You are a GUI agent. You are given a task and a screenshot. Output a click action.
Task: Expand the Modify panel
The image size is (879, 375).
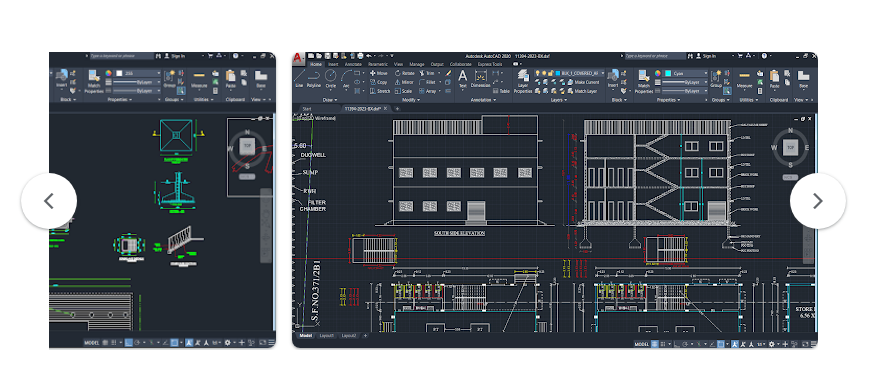point(411,100)
